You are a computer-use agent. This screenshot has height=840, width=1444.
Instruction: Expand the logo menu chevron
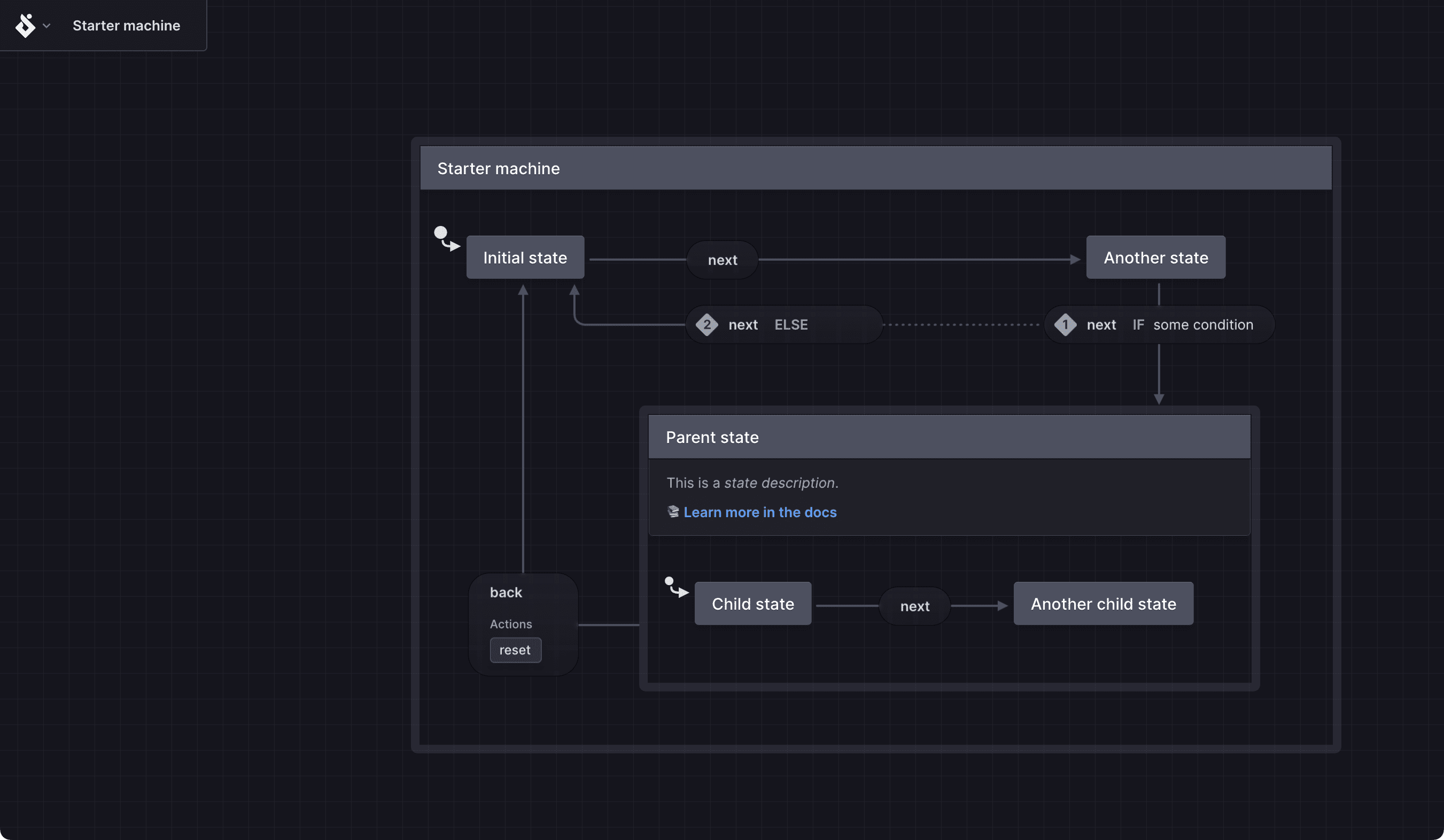pyautogui.click(x=47, y=26)
